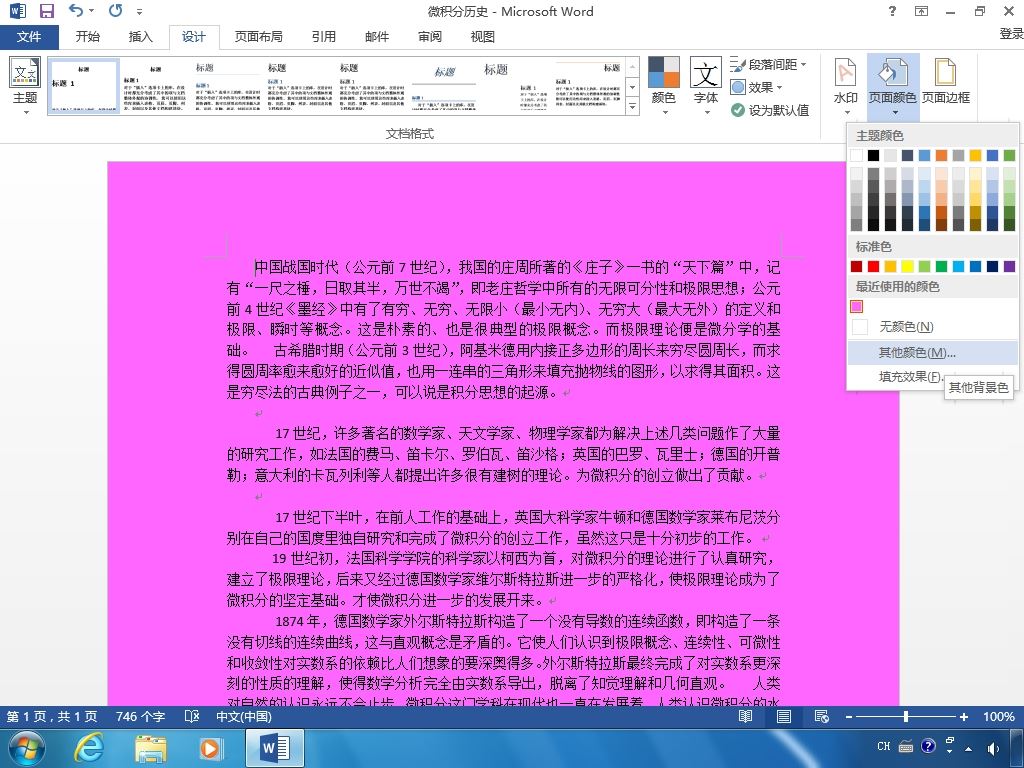This screenshot has height=768, width=1024.
Task: Click the Word taskbar icon
Action: point(275,748)
